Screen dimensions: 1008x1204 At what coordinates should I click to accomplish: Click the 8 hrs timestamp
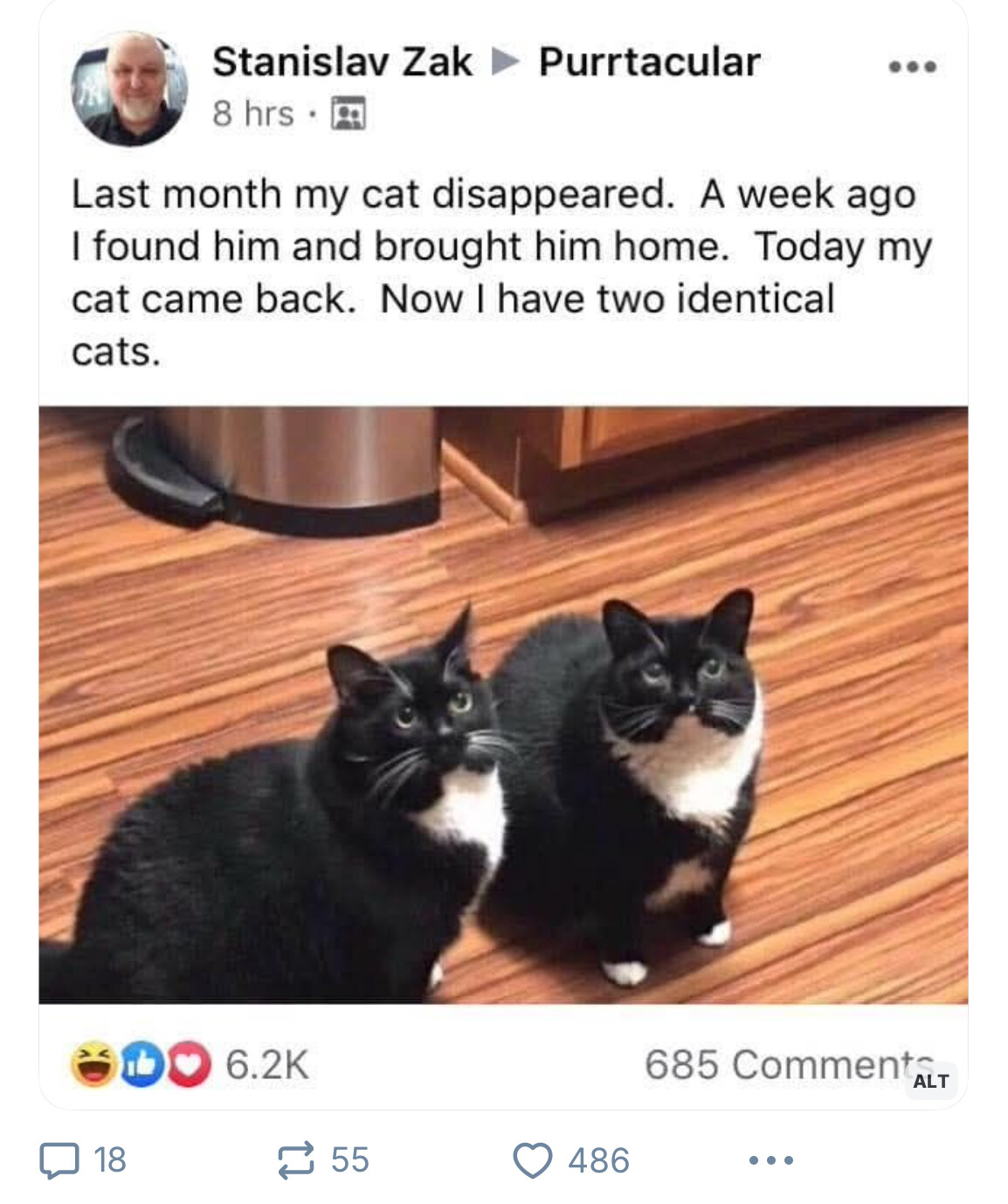click(x=253, y=114)
